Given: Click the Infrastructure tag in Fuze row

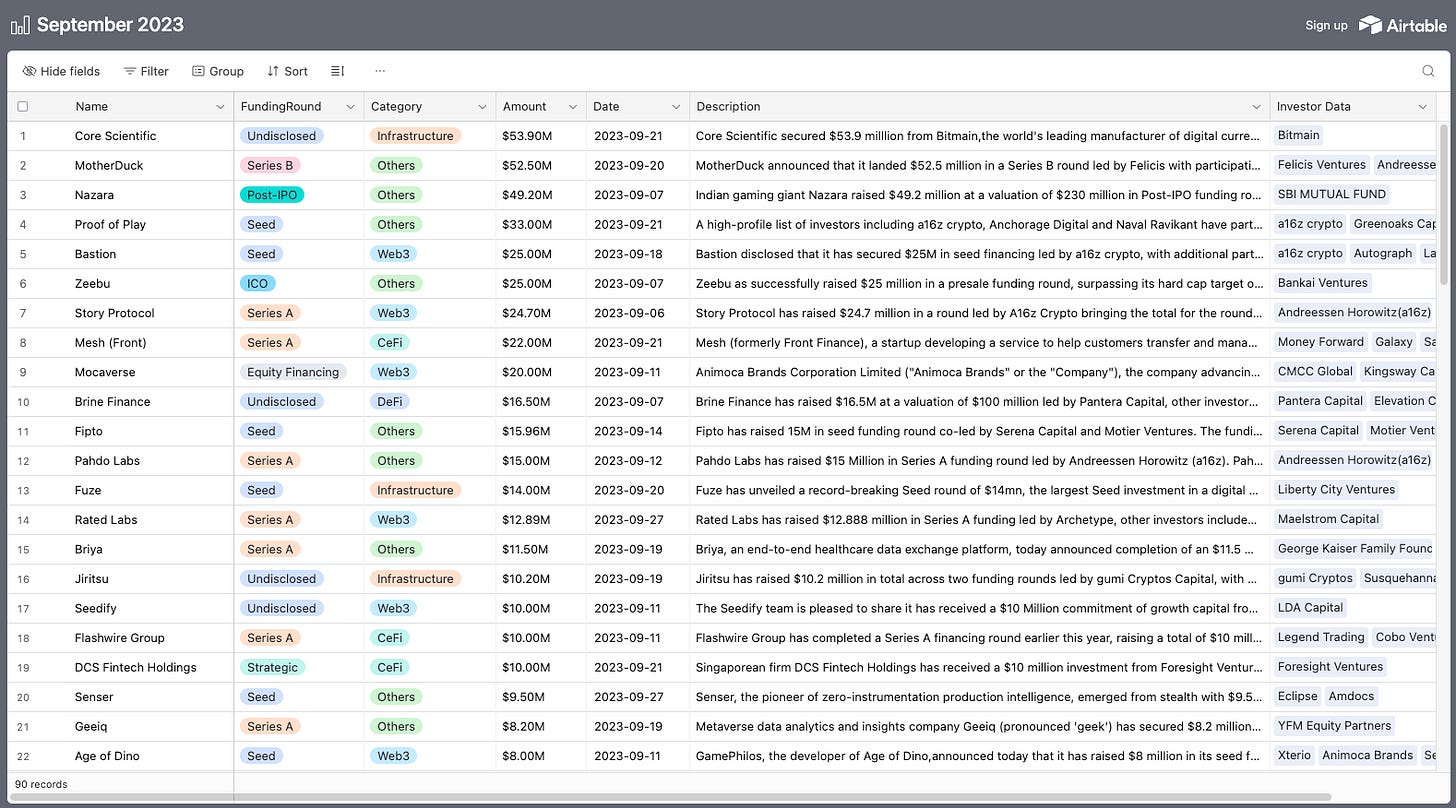Looking at the screenshot, I should tap(415, 490).
